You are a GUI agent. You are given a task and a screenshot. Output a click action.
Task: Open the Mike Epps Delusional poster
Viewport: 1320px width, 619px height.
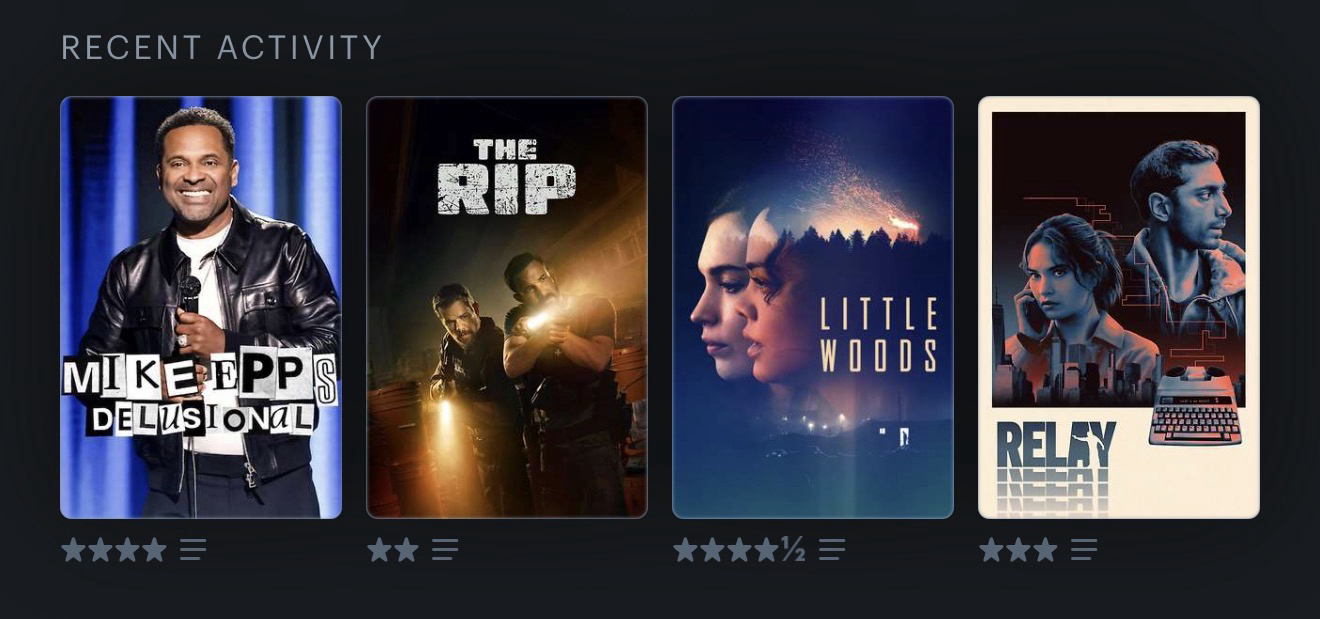pyautogui.click(x=201, y=307)
